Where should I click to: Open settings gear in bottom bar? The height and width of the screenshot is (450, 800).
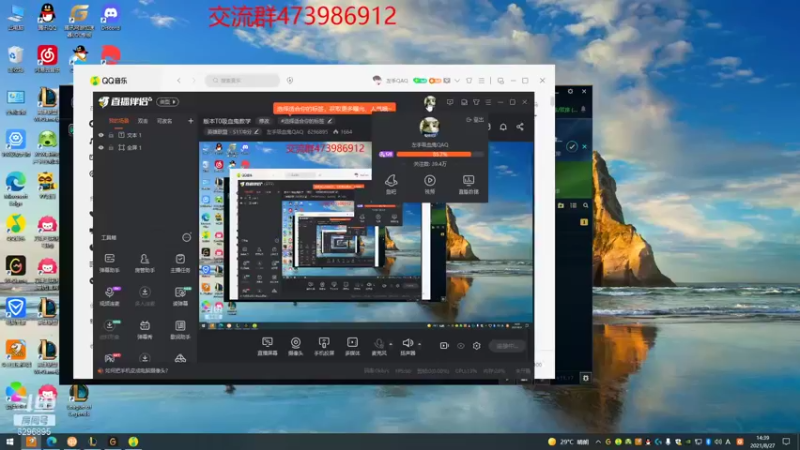[477, 346]
